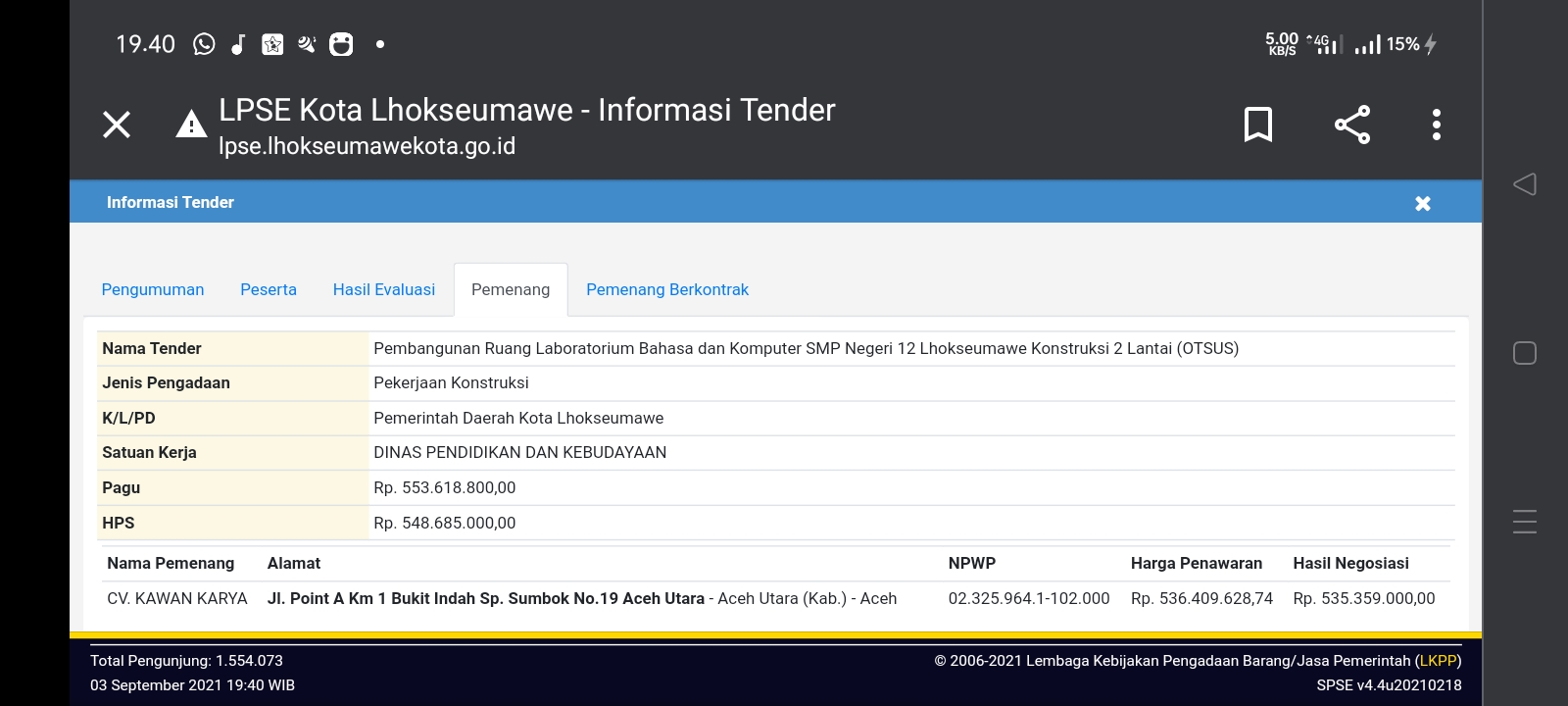
Task: Close the browser custom tab with X
Action: (117, 125)
